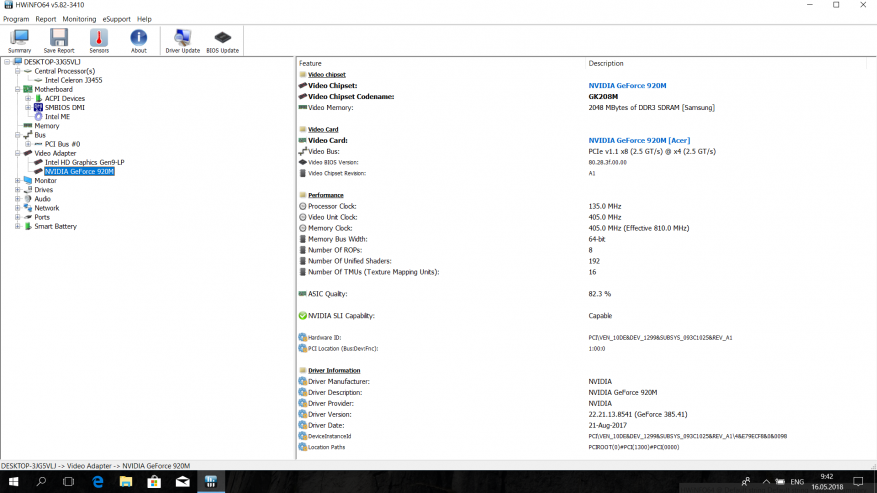
Task: Open the Help menu
Action: point(144,19)
